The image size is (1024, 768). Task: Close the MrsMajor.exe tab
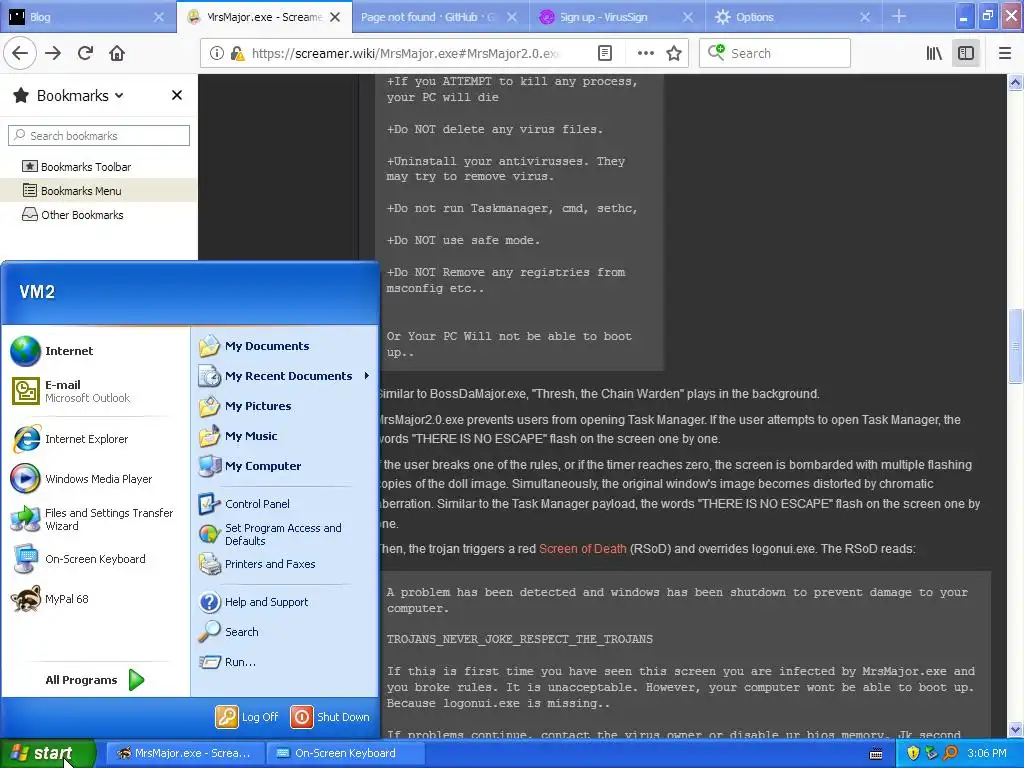[x=335, y=17]
